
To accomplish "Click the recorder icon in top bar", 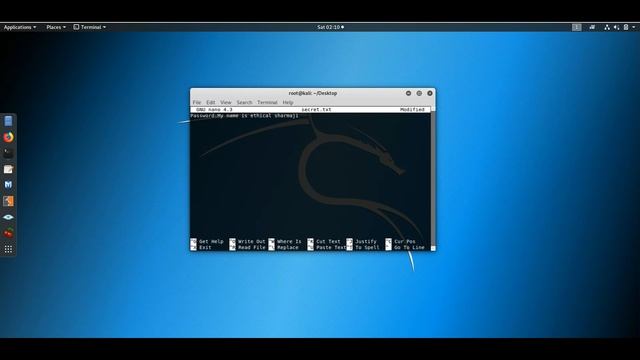I will click(592, 27).
